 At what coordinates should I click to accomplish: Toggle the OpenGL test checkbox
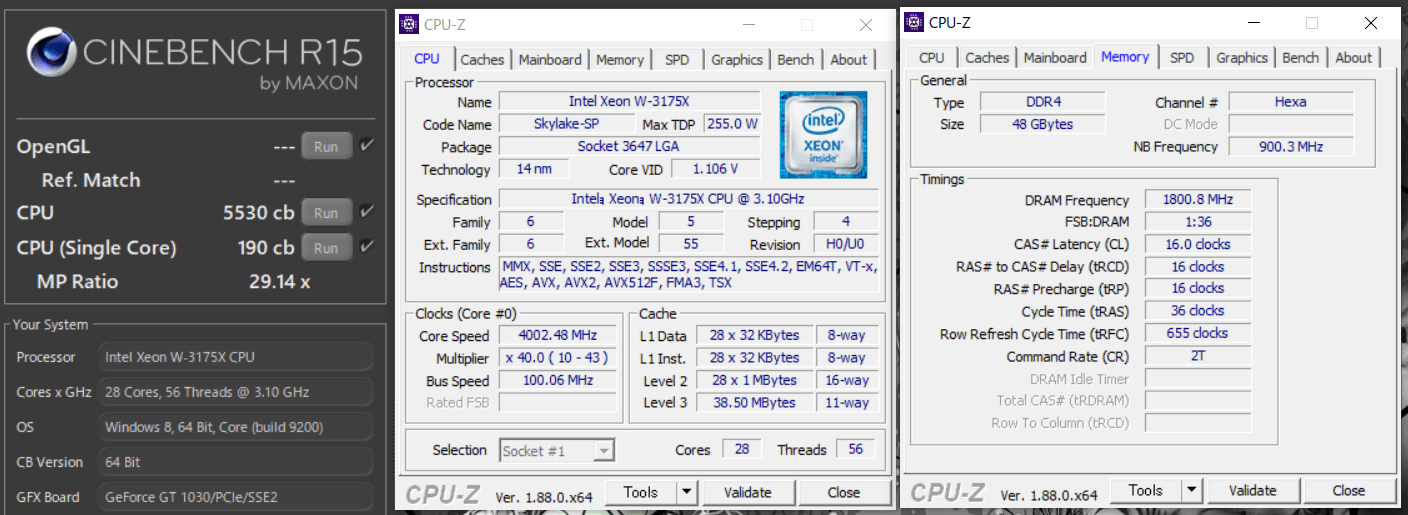click(x=367, y=146)
